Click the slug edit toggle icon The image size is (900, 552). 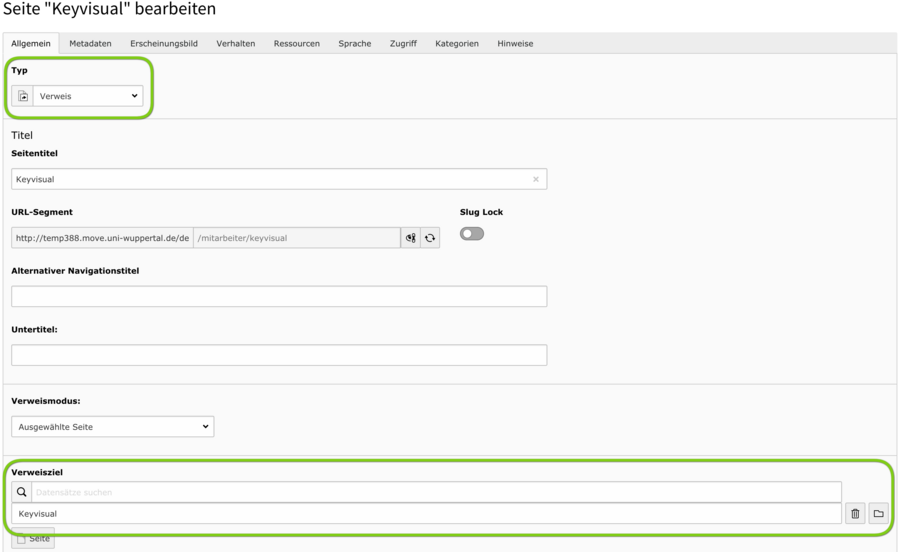coord(411,238)
